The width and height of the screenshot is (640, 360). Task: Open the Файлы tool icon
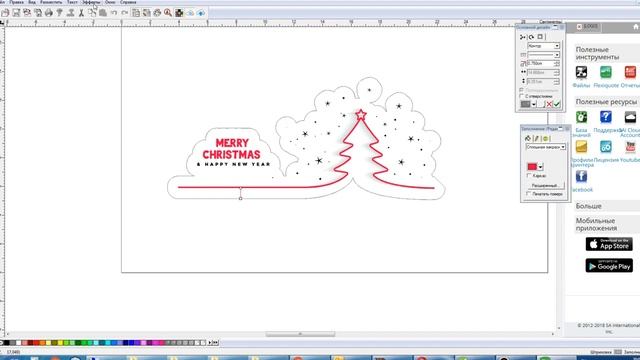coord(581,72)
